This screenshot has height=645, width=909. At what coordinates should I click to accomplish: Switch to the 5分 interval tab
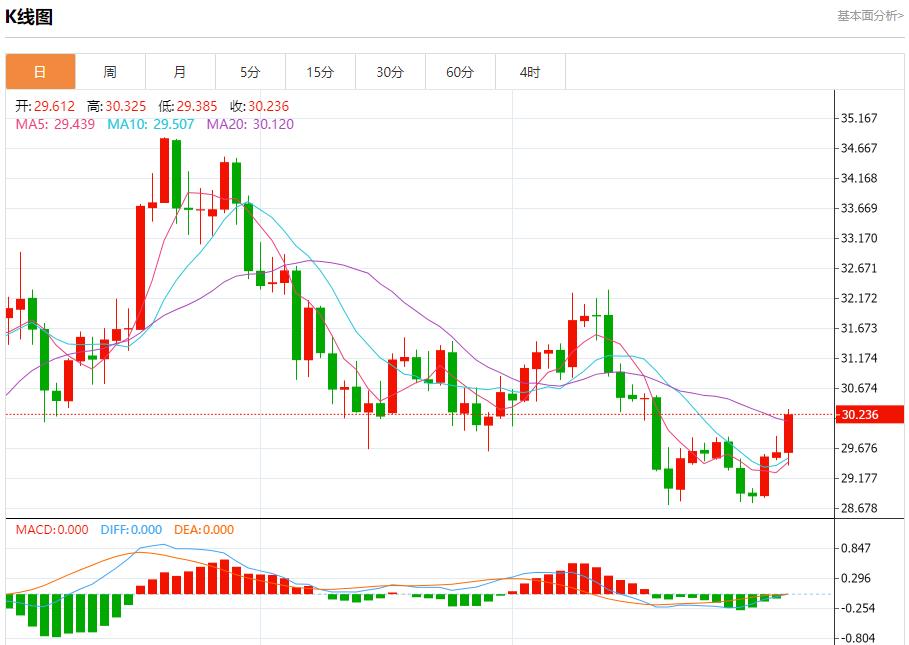tap(250, 72)
